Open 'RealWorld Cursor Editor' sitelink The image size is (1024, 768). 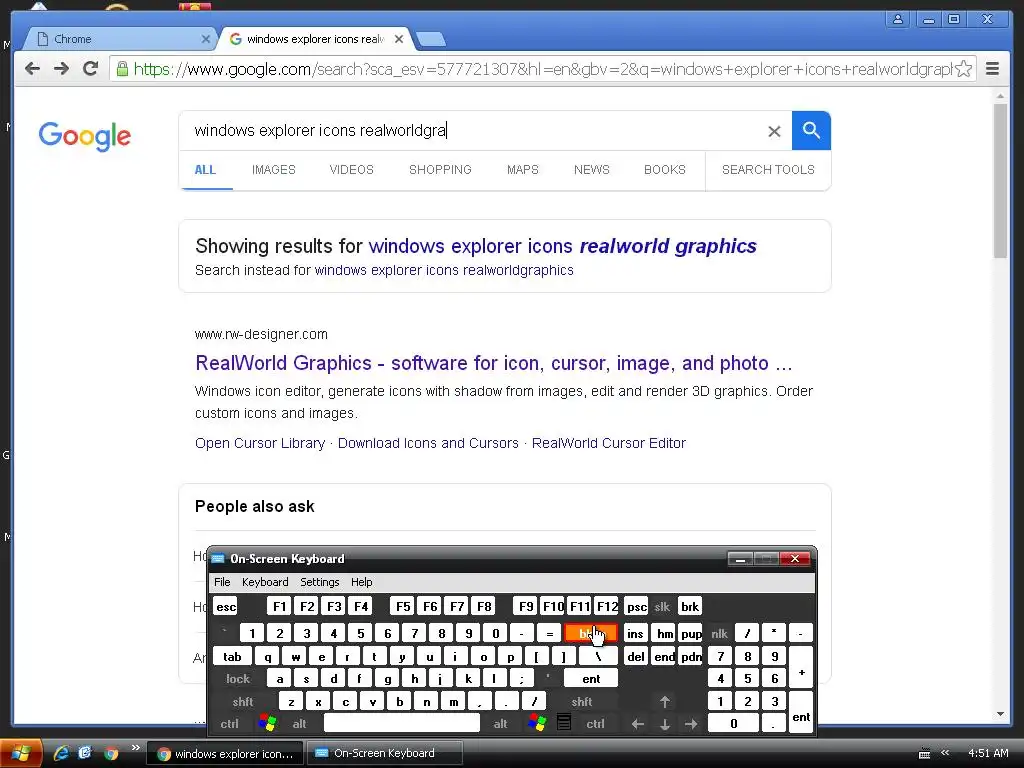pos(609,443)
